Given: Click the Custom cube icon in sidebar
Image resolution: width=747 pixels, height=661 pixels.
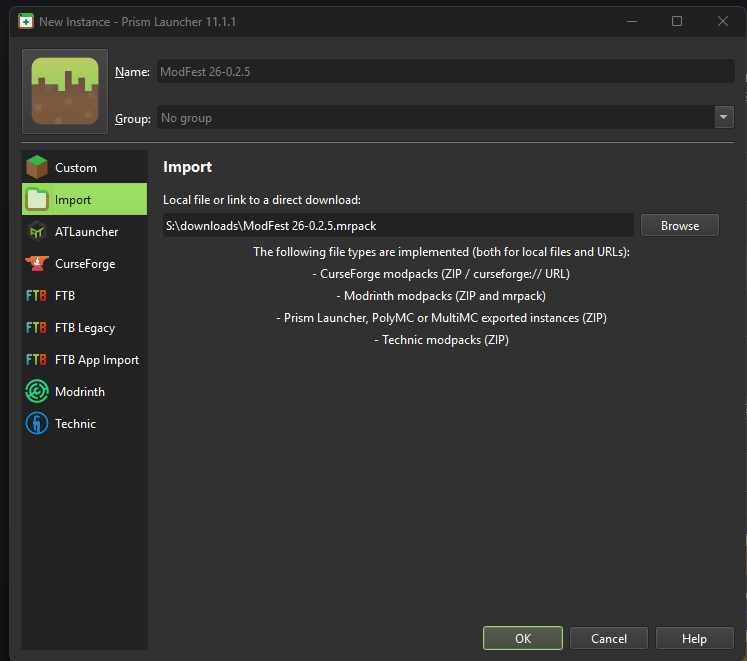Looking at the screenshot, I should [37, 167].
